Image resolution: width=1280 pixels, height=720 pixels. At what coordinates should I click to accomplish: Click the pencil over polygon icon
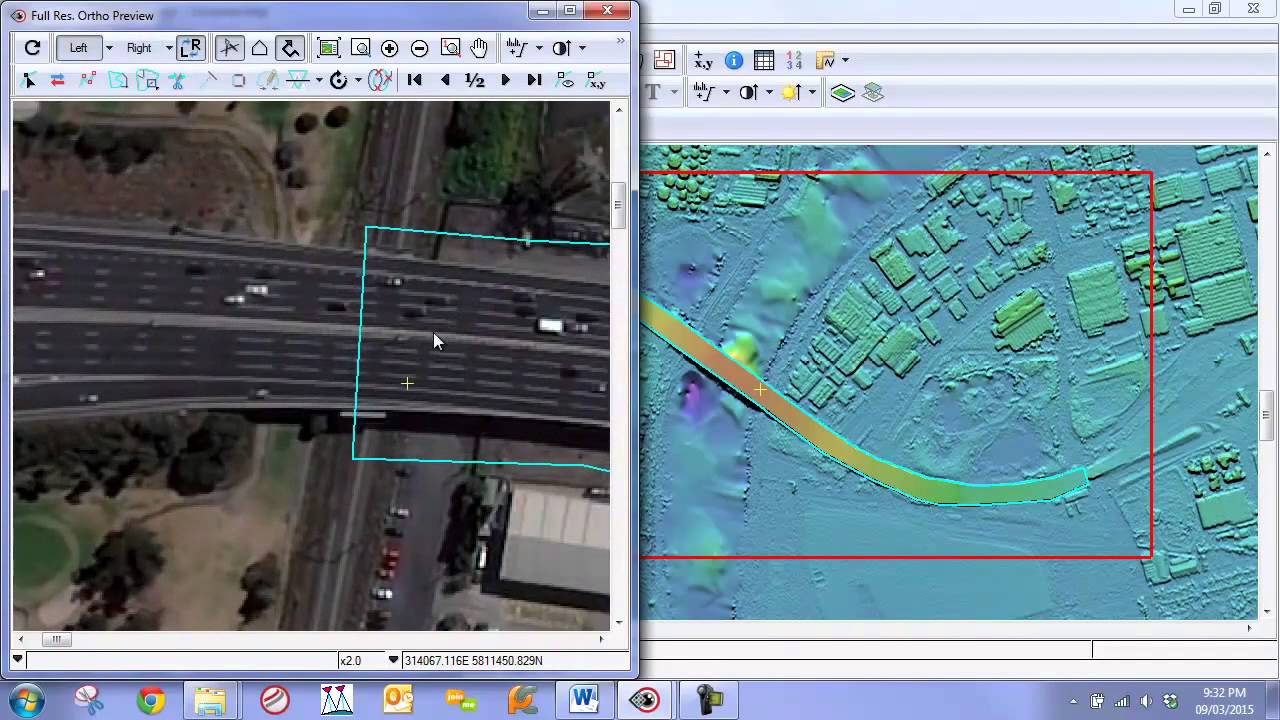(x=268, y=80)
